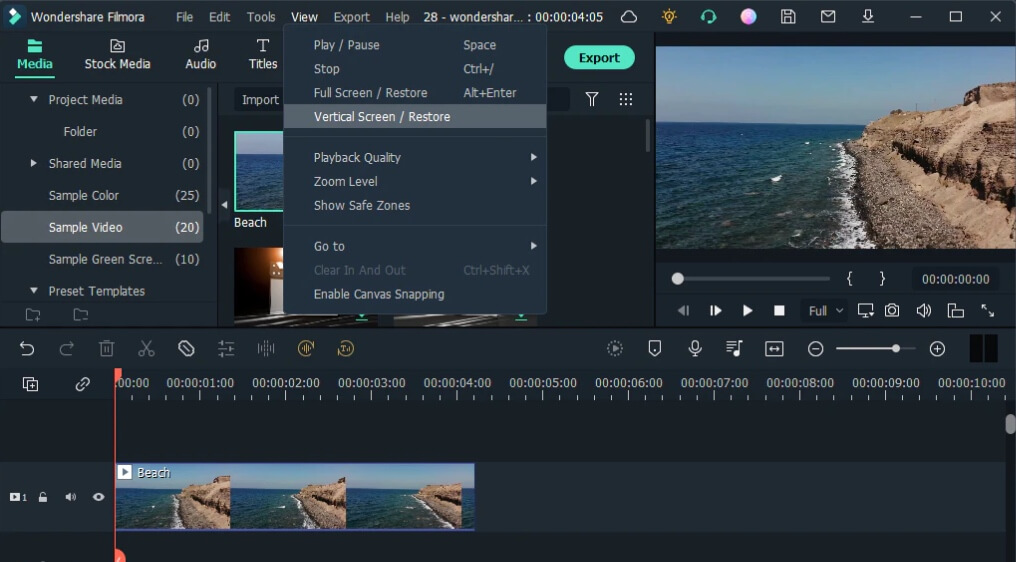Collapse the Preset Templates section

click(34, 291)
